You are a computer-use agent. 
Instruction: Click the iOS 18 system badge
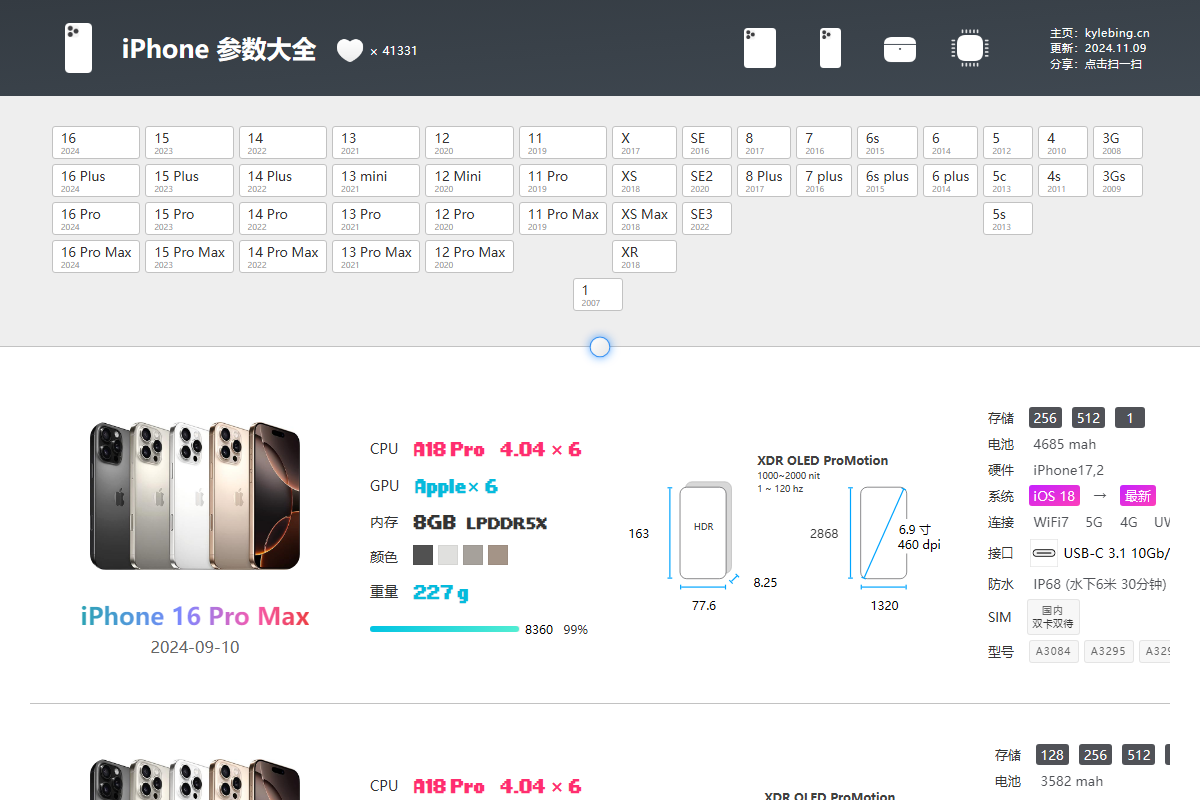point(1053,495)
